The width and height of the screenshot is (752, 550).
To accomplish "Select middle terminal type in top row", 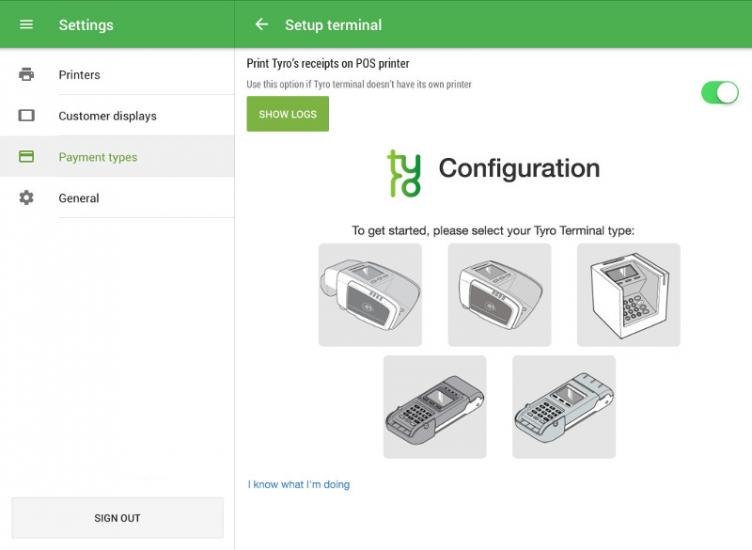I will 499,295.
